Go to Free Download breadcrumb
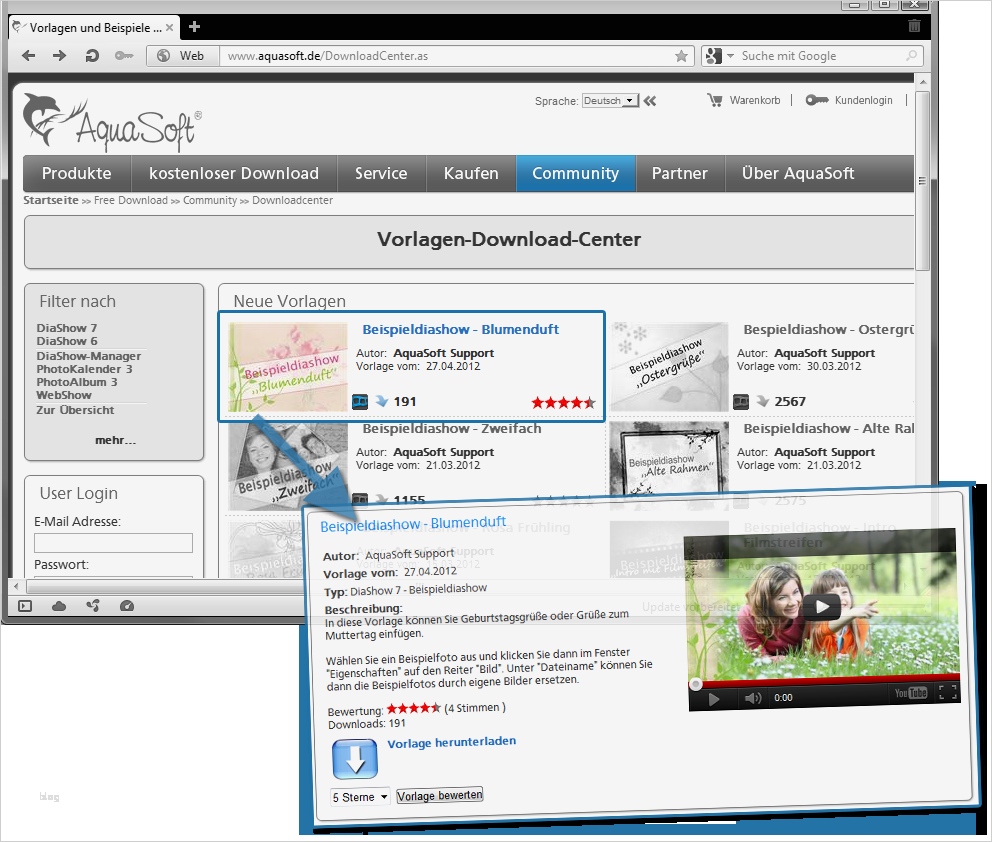Viewport: 992px width, 842px height. tap(131, 200)
